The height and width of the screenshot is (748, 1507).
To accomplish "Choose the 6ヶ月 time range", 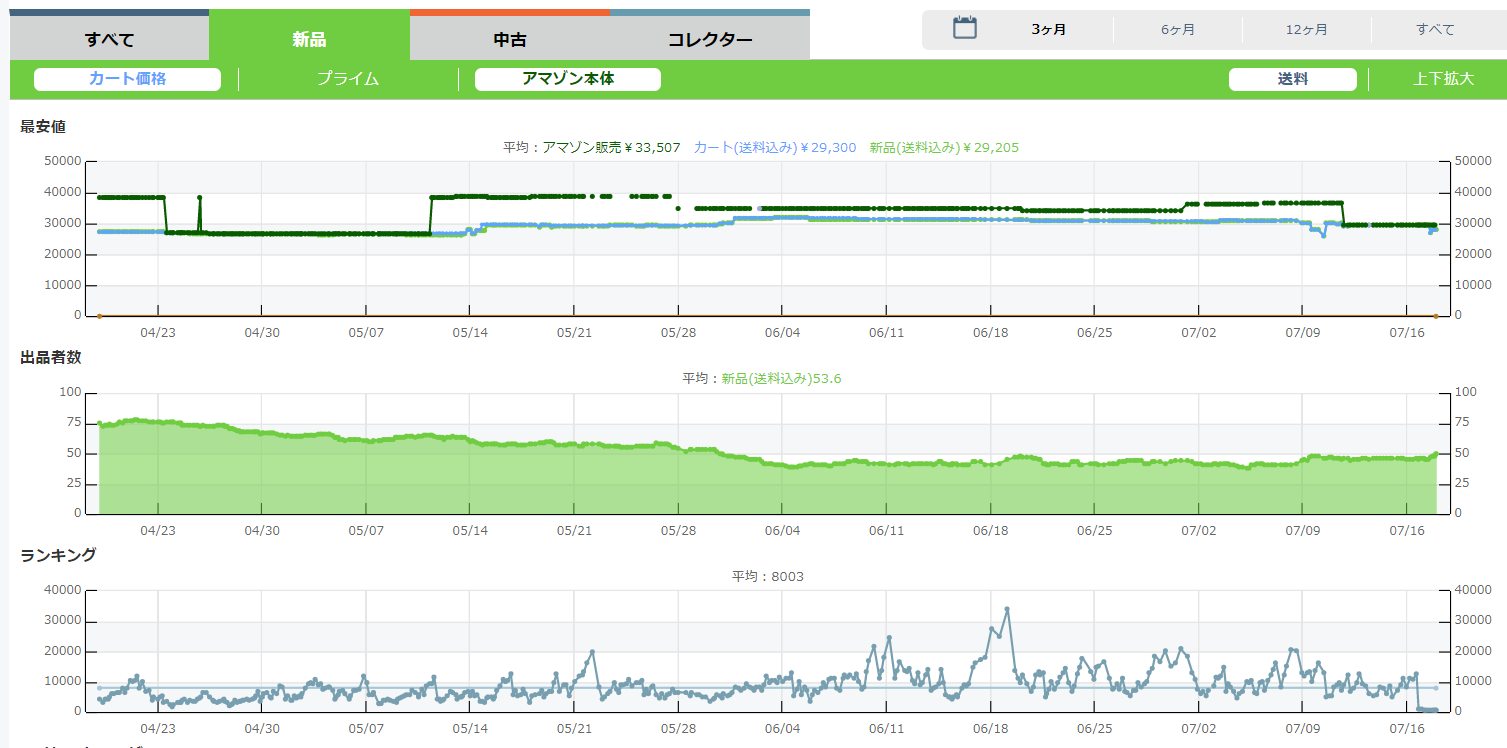I will tap(1178, 30).
